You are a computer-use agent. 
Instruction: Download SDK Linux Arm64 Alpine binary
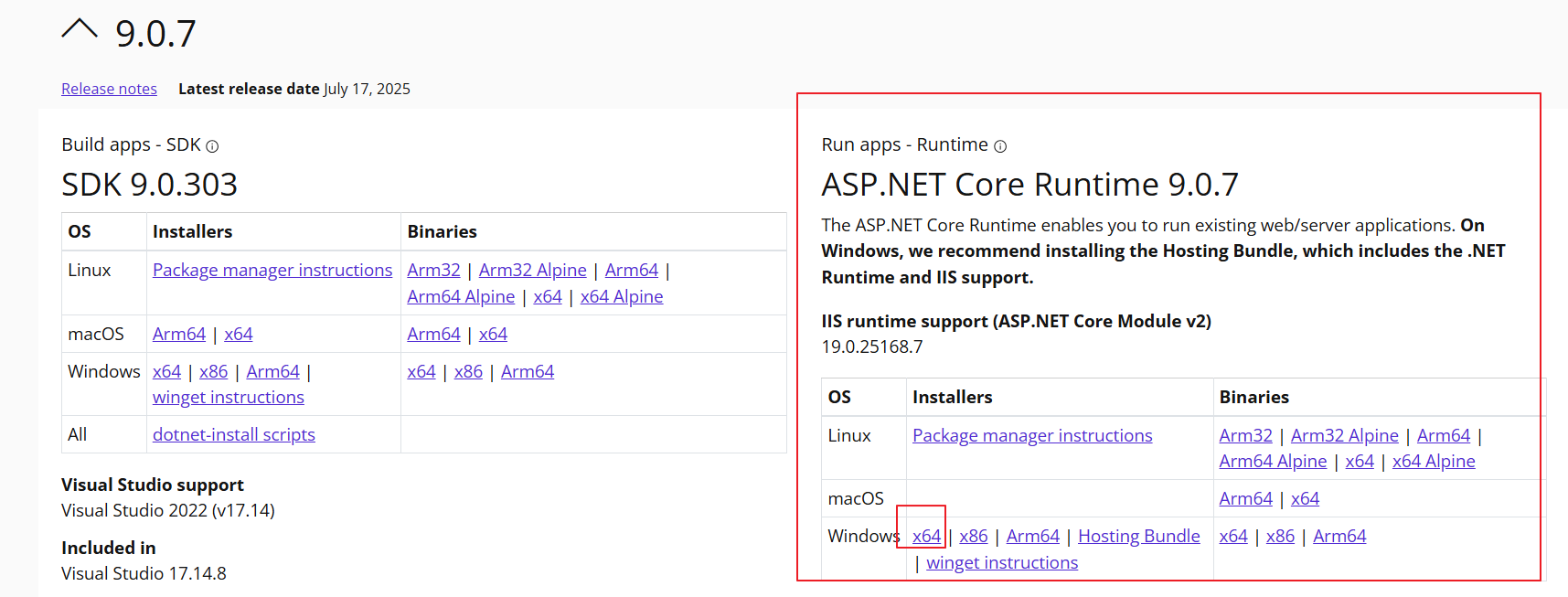(x=461, y=296)
